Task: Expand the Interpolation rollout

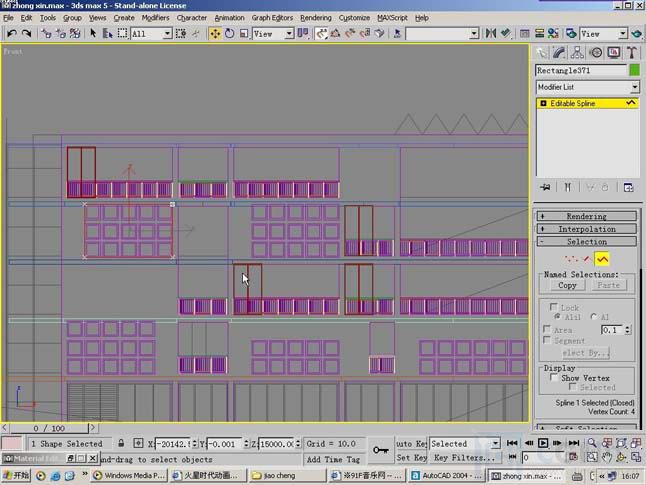Action: [x=587, y=229]
